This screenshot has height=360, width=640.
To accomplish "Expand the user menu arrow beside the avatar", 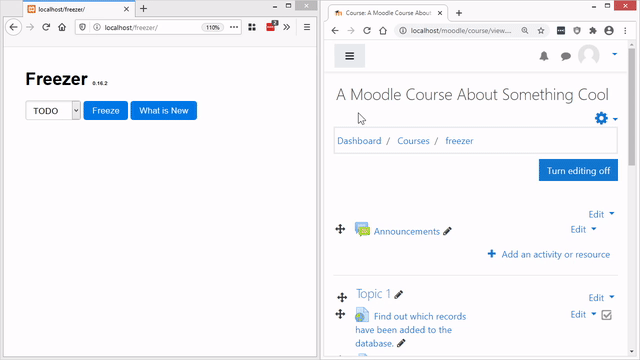I will (614, 54).
